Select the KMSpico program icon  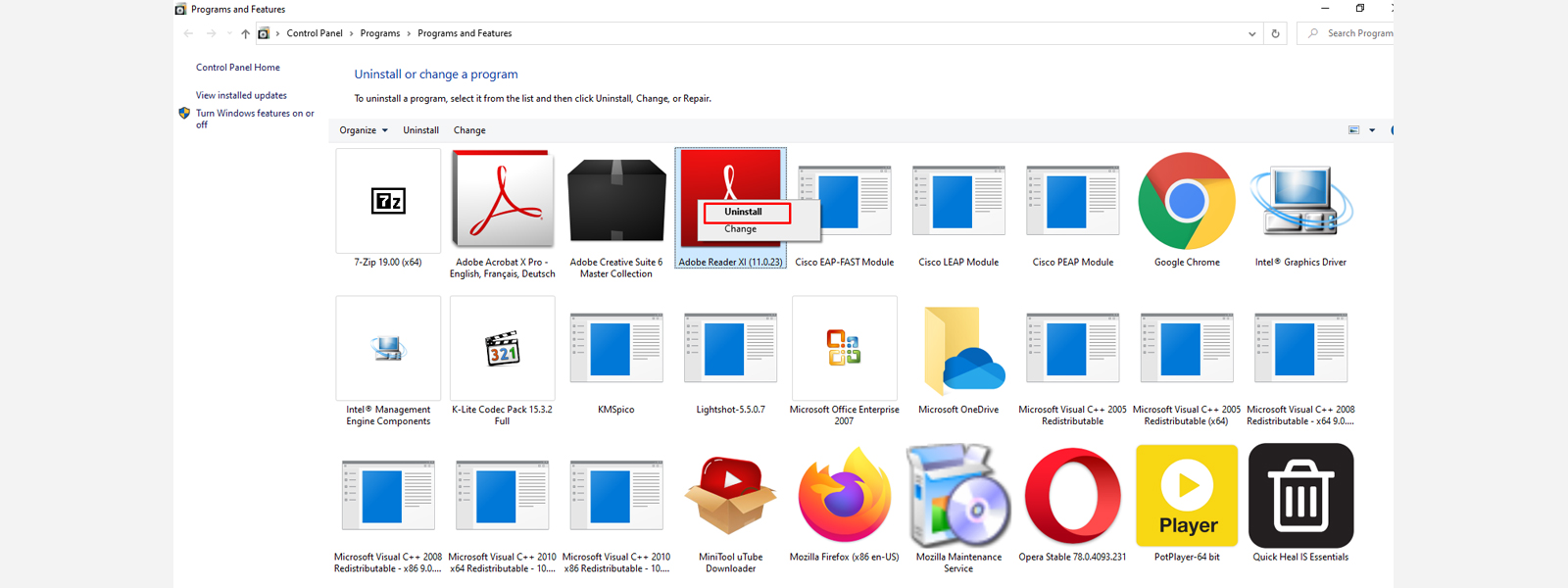(x=616, y=348)
